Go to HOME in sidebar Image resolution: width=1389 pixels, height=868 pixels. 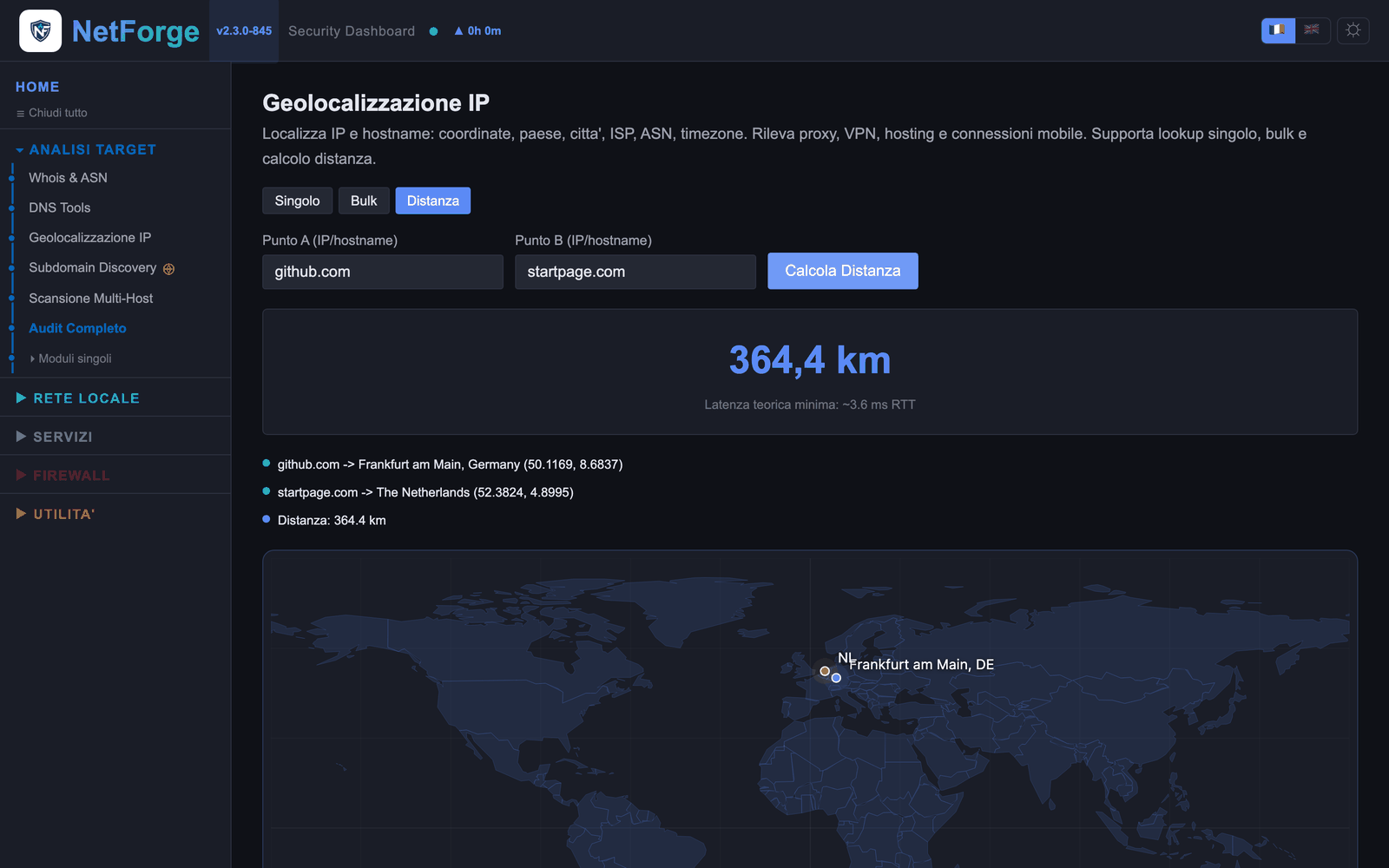click(x=37, y=87)
